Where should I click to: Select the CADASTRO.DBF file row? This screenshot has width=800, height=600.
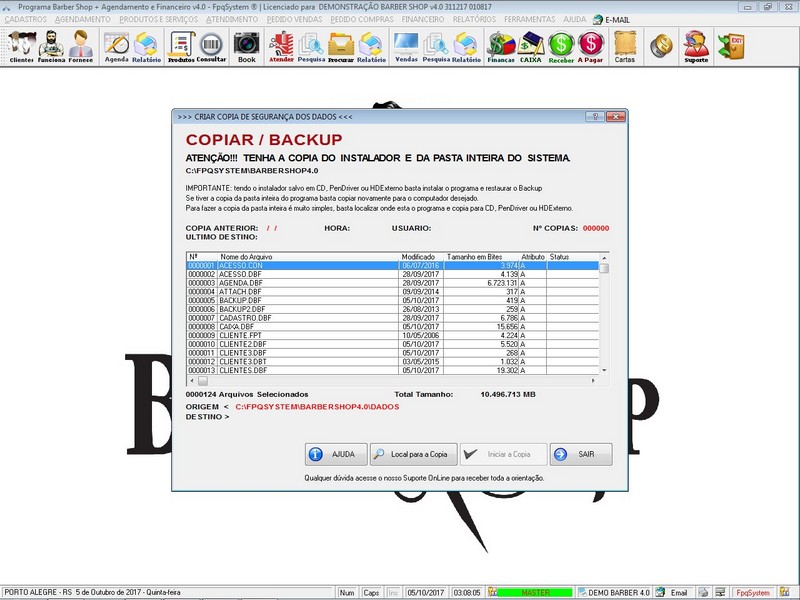pyautogui.click(x=392, y=317)
